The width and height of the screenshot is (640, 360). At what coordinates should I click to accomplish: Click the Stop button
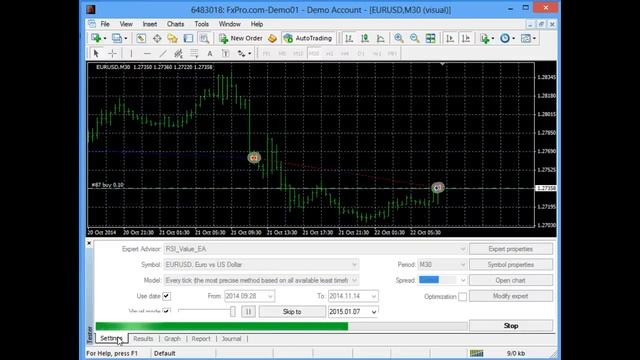[511, 326]
